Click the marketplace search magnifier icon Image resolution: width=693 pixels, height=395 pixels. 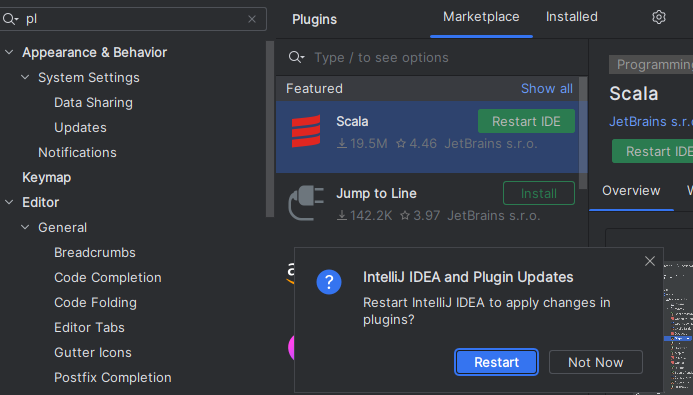296,57
